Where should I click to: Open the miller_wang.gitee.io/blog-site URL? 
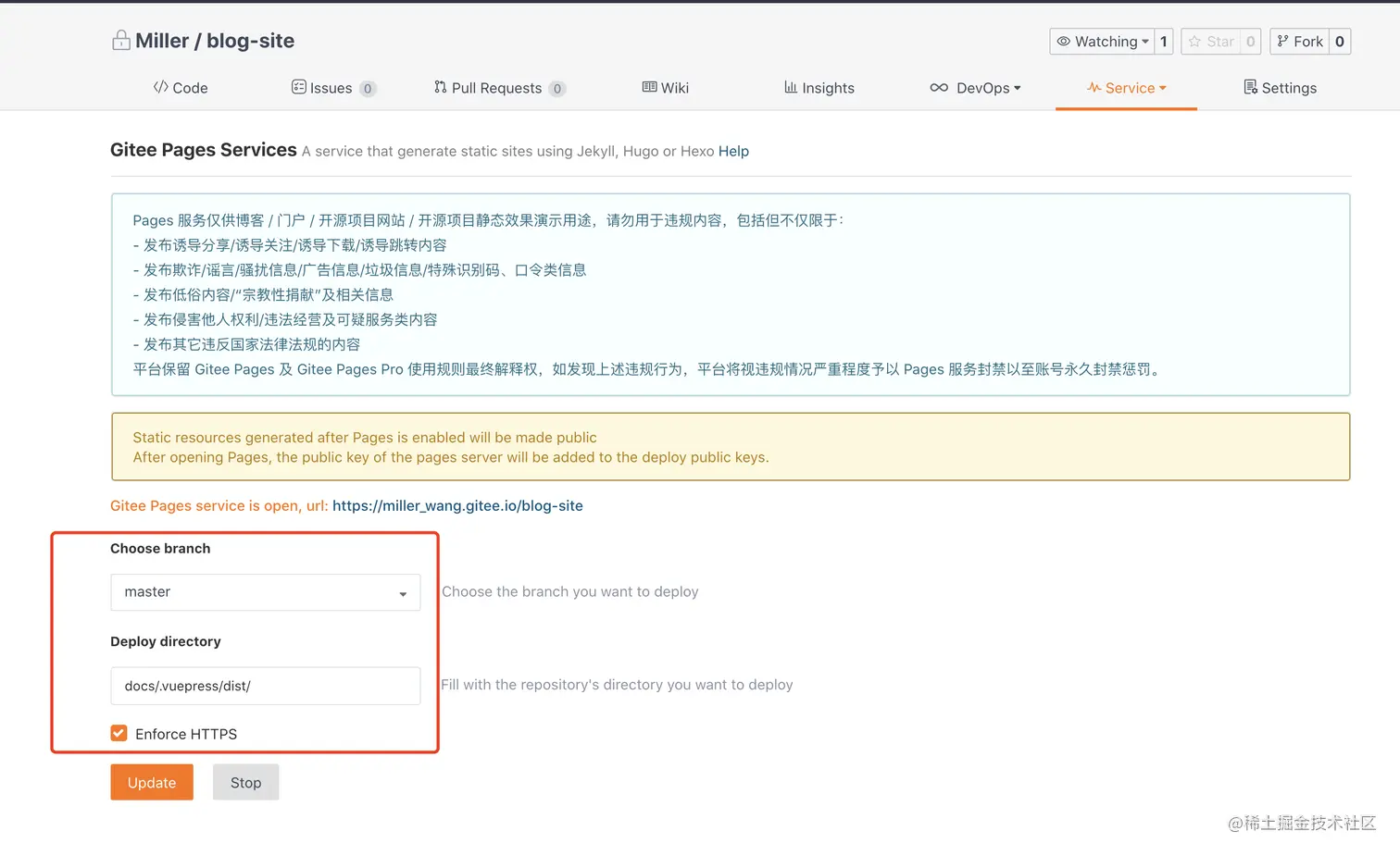coord(457,505)
